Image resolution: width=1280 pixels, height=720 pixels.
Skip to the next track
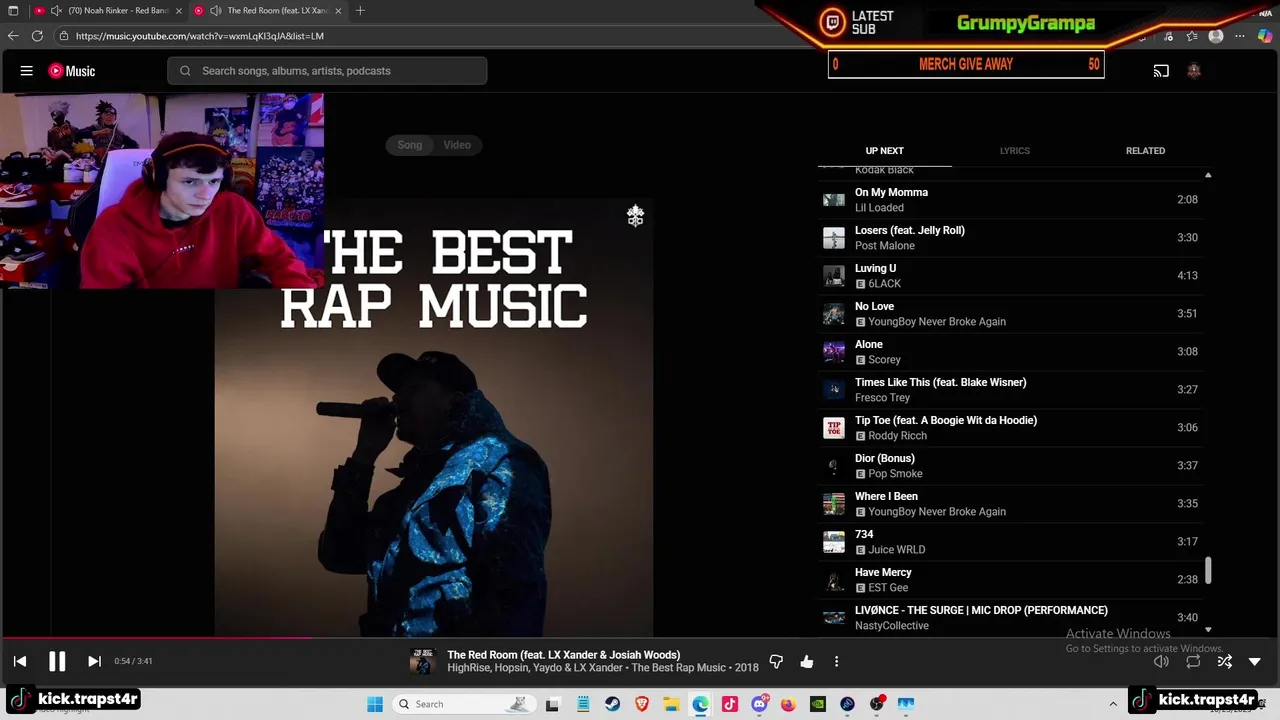point(94,661)
